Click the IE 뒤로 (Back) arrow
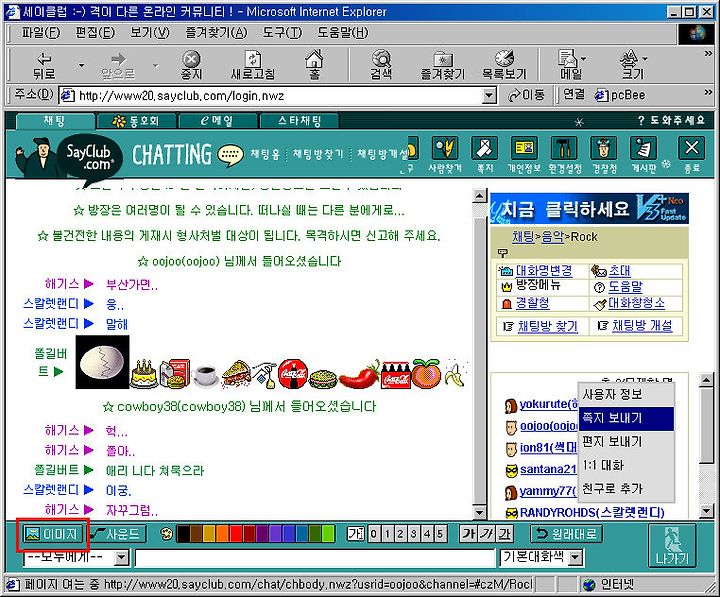The height and width of the screenshot is (597, 720). [44, 65]
